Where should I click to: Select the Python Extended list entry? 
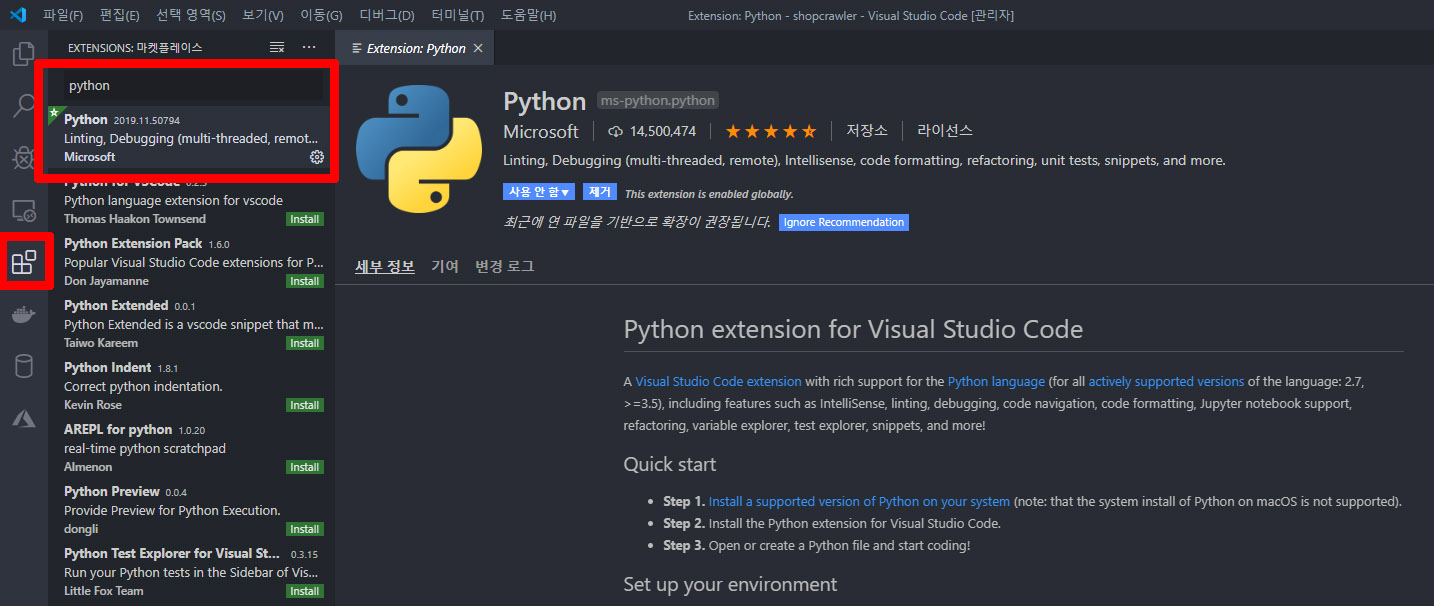(189, 324)
